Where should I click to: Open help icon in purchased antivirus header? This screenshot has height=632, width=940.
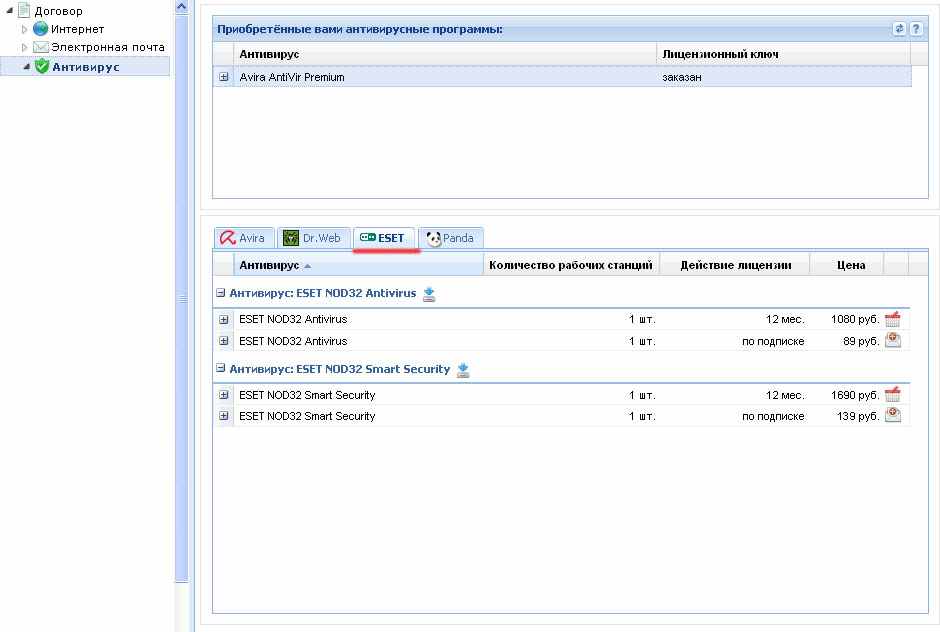(915, 29)
